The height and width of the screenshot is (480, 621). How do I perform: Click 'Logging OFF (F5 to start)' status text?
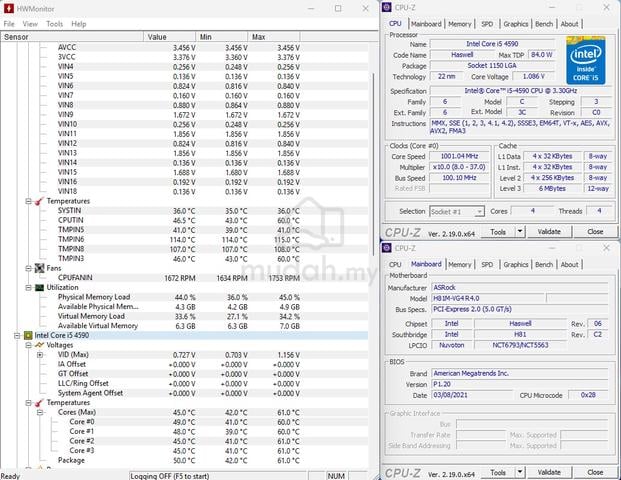170,476
